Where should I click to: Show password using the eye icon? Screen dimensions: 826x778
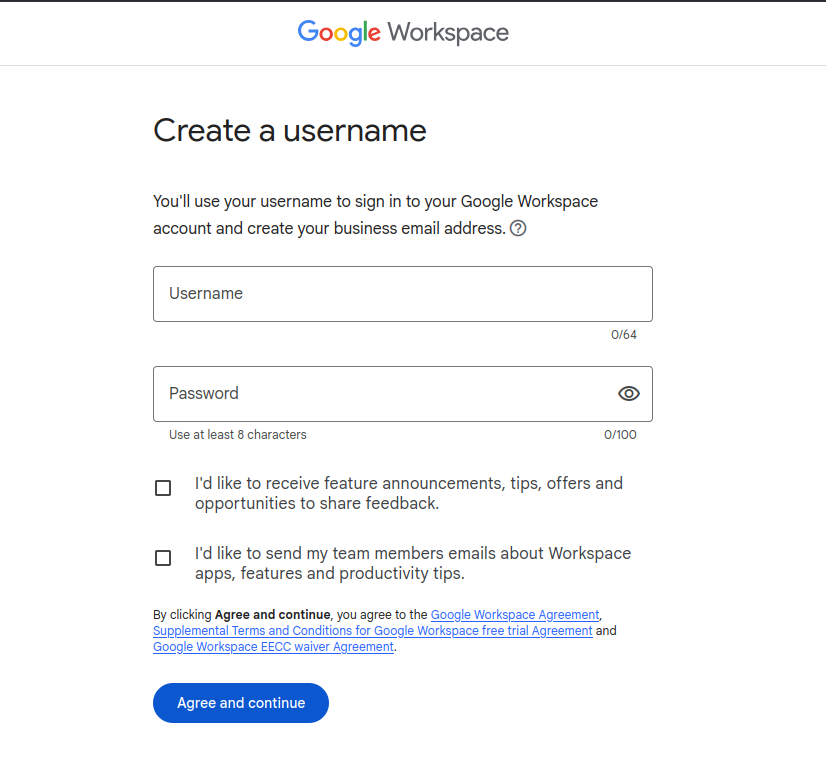pyautogui.click(x=628, y=393)
